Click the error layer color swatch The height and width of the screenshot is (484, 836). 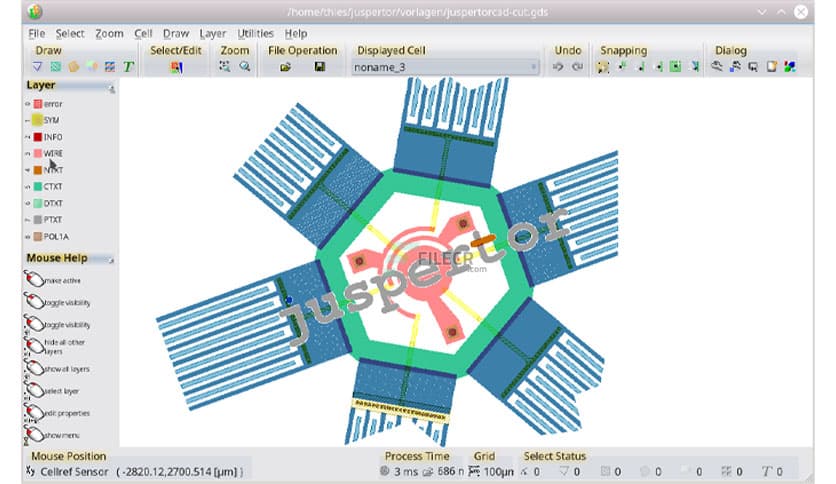point(38,104)
